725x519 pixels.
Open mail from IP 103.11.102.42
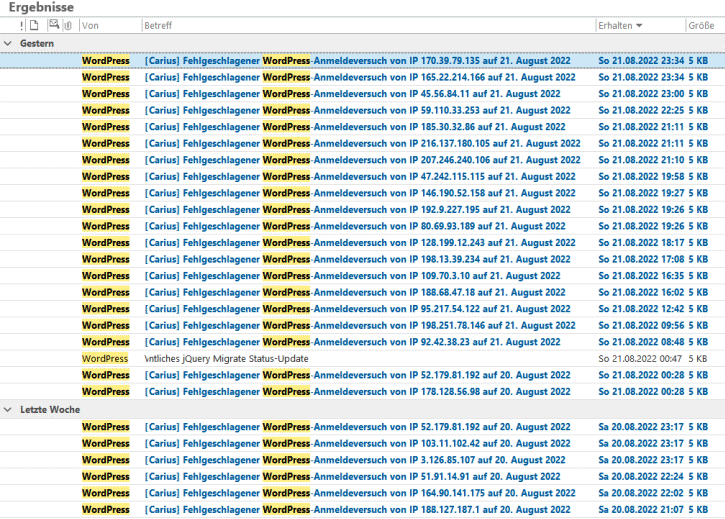(x=362, y=443)
